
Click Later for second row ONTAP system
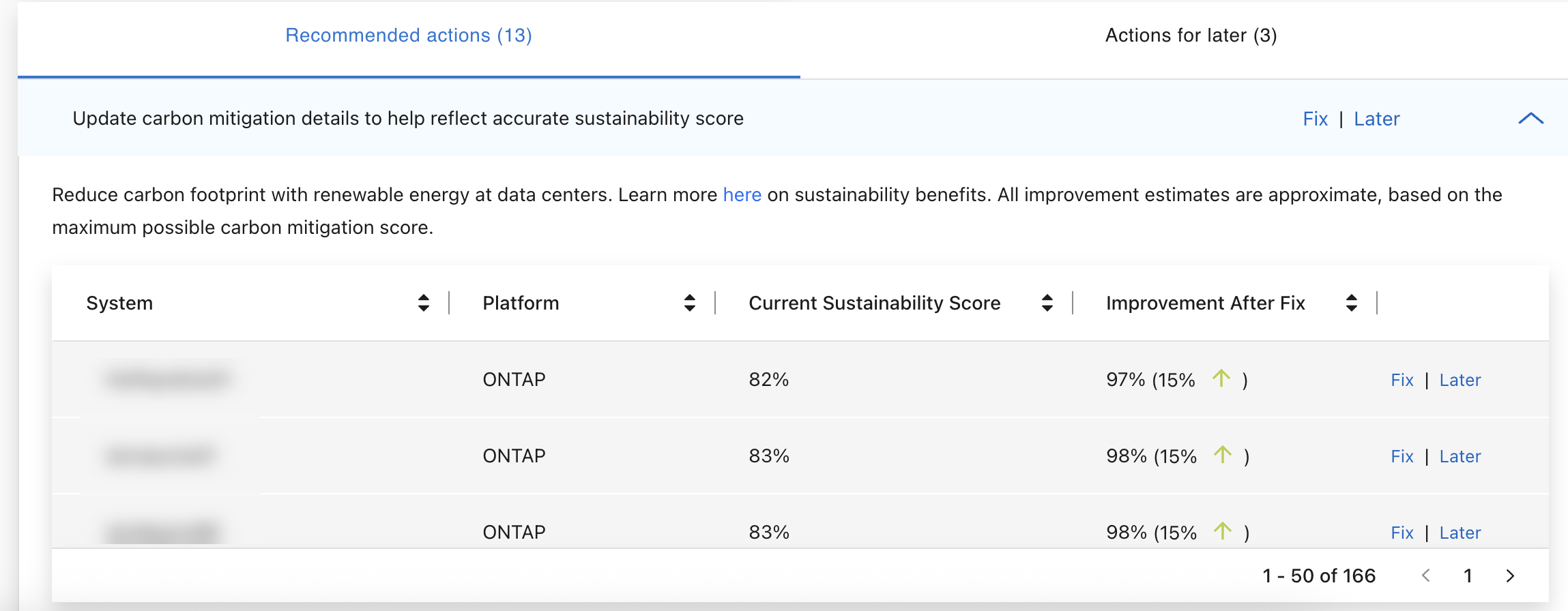[x=1460, y=457]
